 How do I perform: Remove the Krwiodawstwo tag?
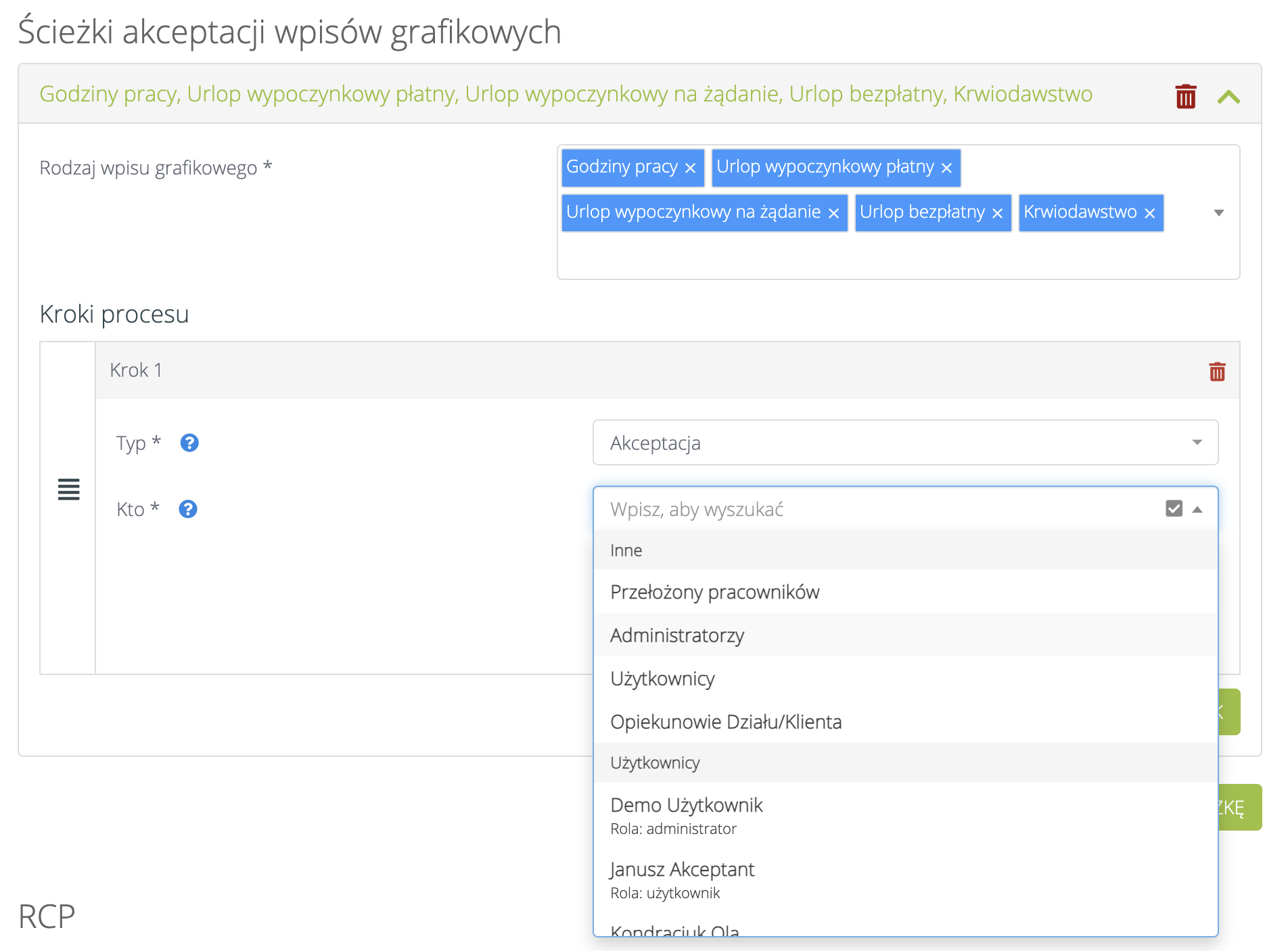[1149, 213]
